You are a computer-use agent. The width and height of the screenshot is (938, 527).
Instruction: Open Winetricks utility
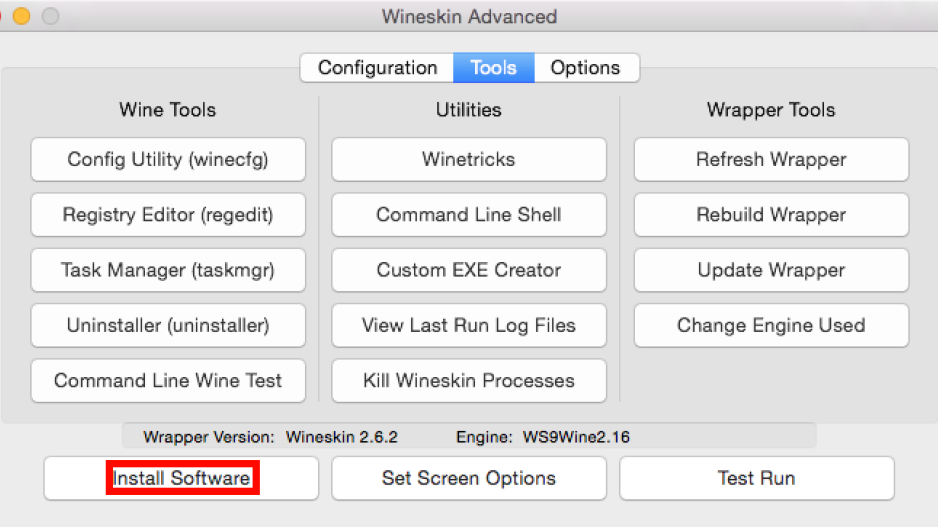pos(469,160)
